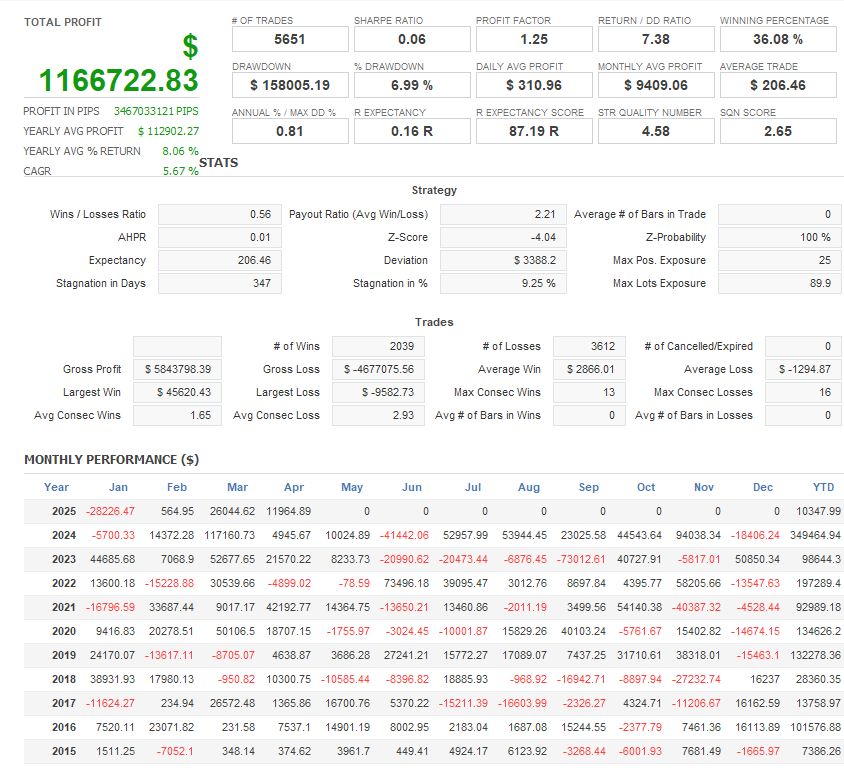Click the Avg Consec Loss field 2.93

[x=378, y=416]
